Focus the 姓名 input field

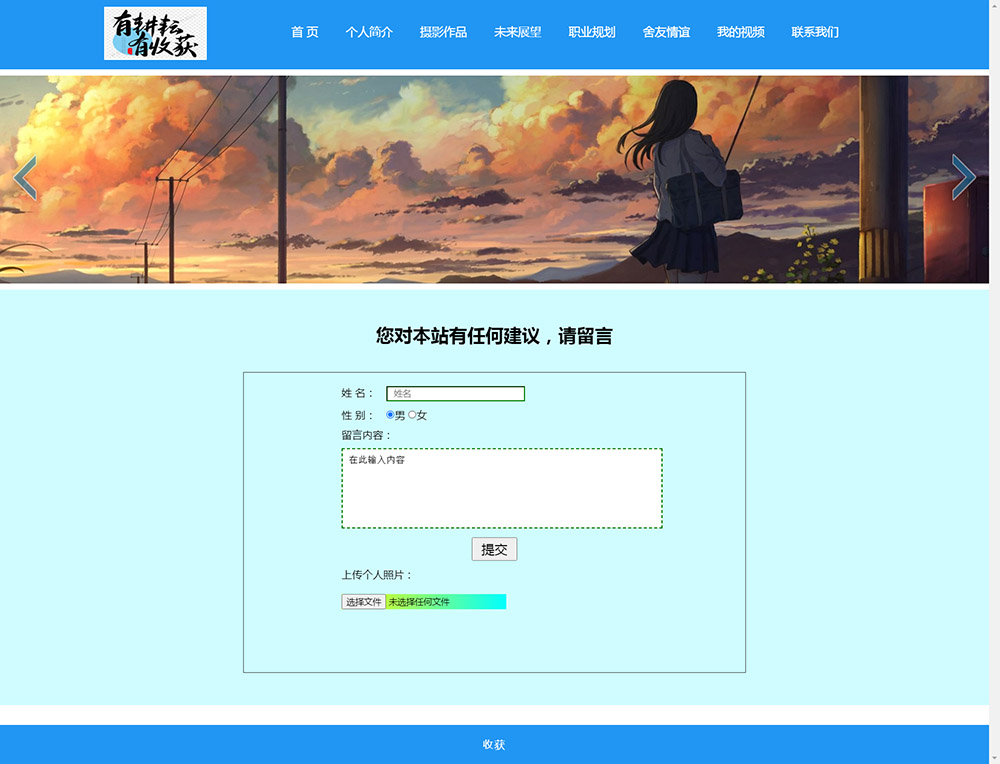[455, 393]
